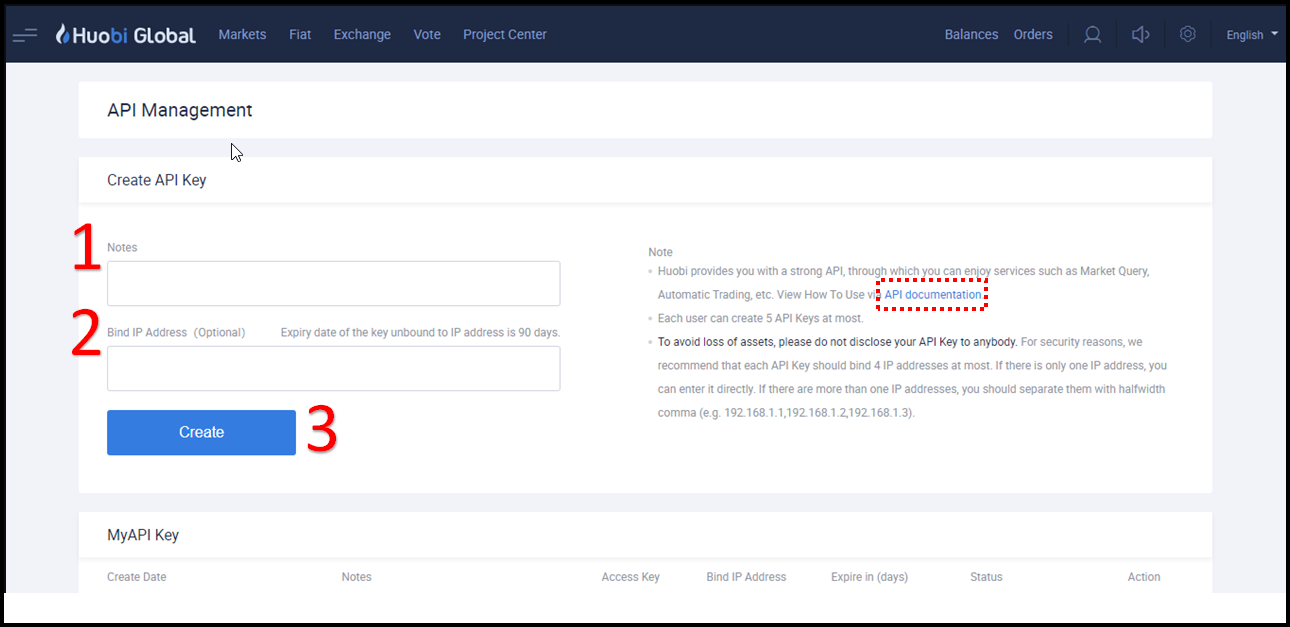Focus the Bind IP Address field
This screenshot has height=627, width=1290.
[x=333, y=369]
